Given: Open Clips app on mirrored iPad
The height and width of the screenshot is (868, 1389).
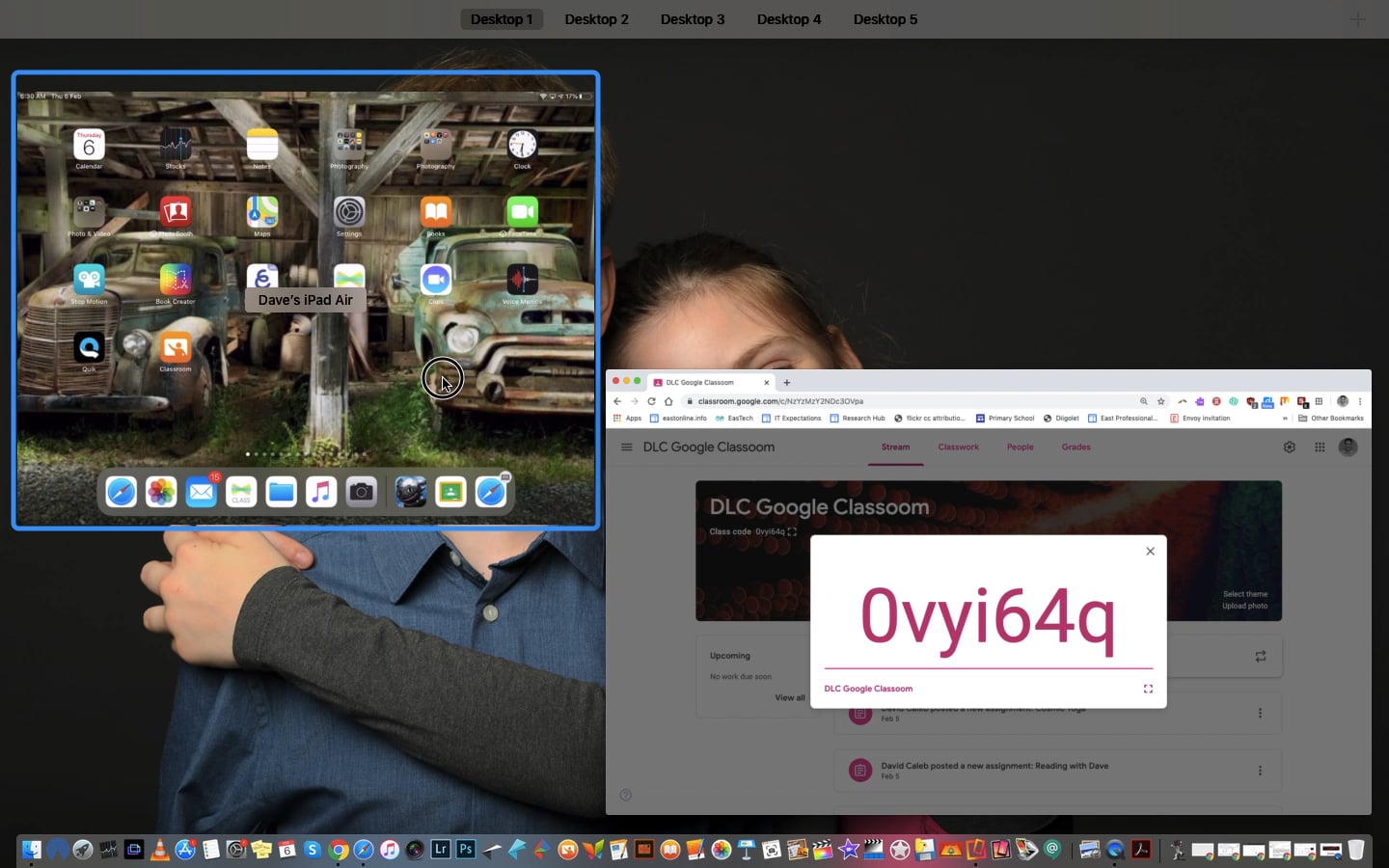Looking at the screenshot, I should point(436,280).
